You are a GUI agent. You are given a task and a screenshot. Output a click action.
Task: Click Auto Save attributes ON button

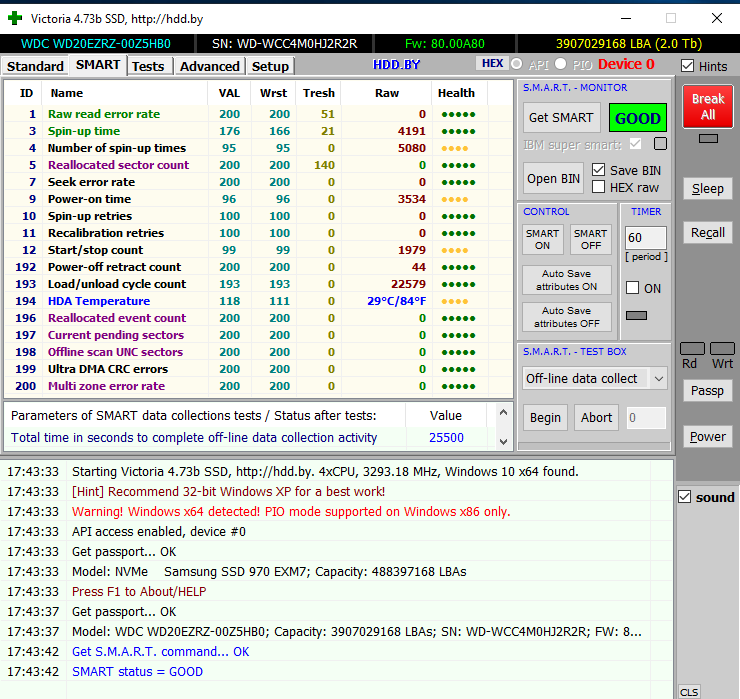(x=566, y=280)
